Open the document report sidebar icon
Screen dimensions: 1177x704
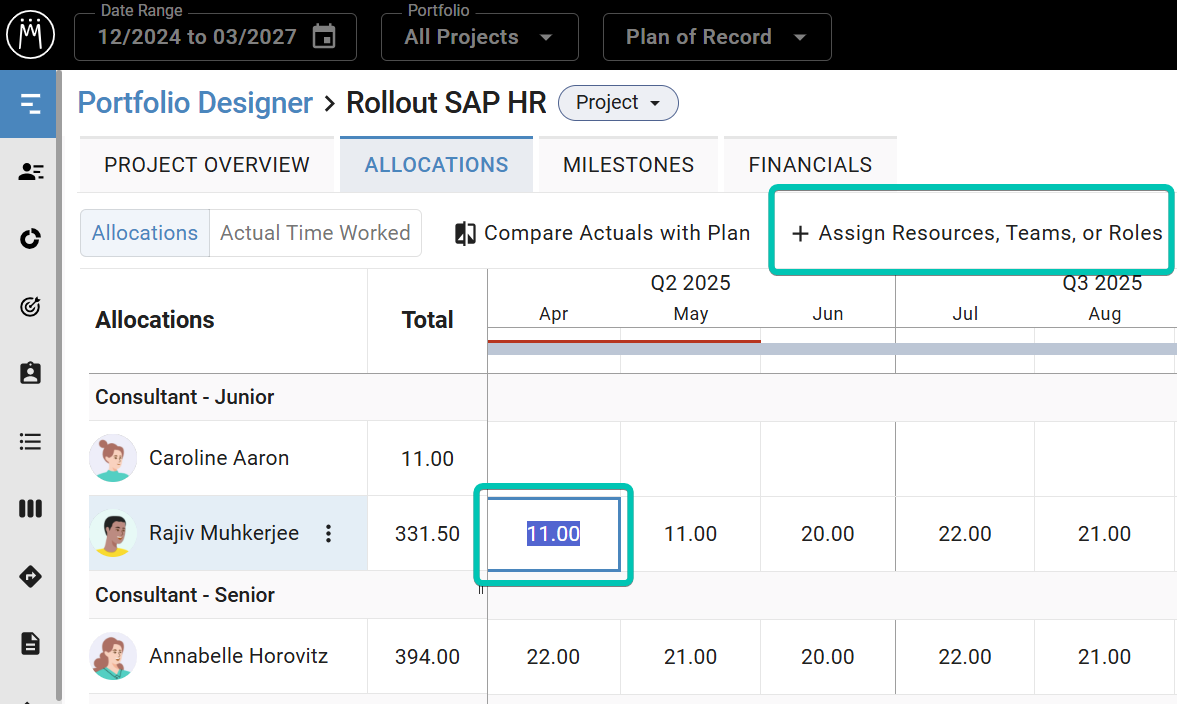(30, 643)
